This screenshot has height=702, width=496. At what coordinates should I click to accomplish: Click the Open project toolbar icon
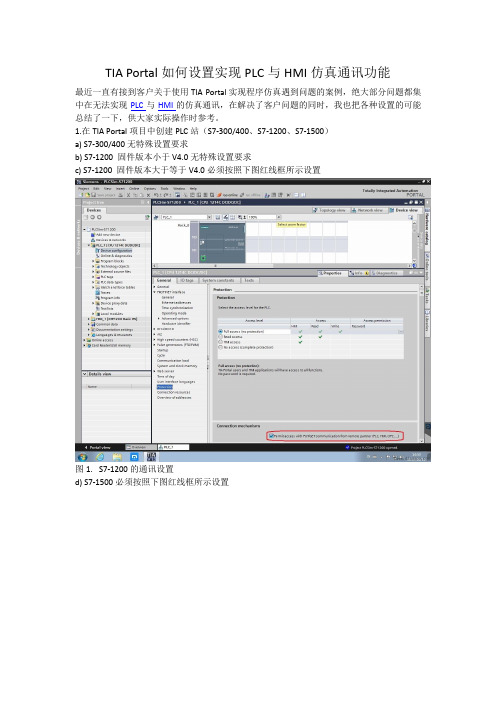click(87, 195)
